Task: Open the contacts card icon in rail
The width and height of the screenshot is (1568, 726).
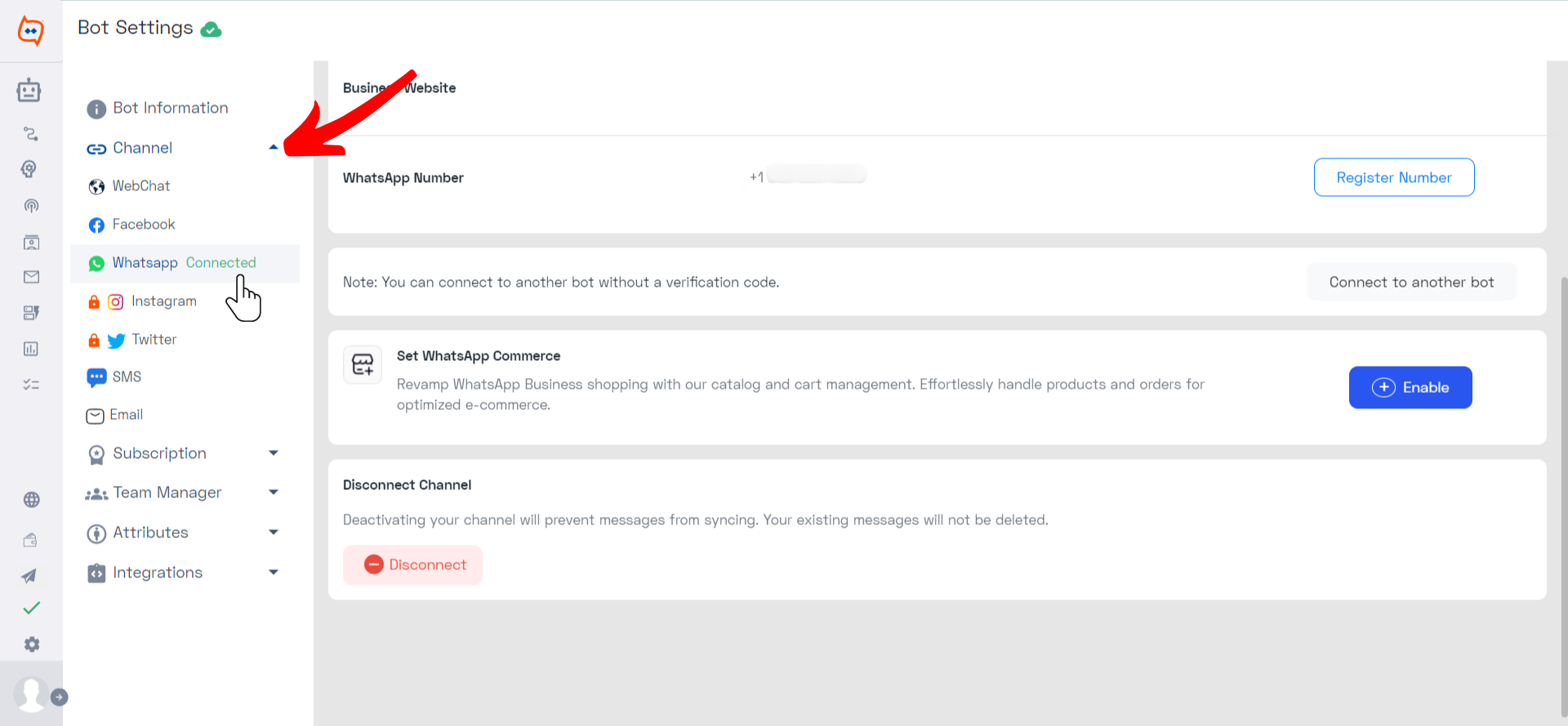Action: coord(31,242)
